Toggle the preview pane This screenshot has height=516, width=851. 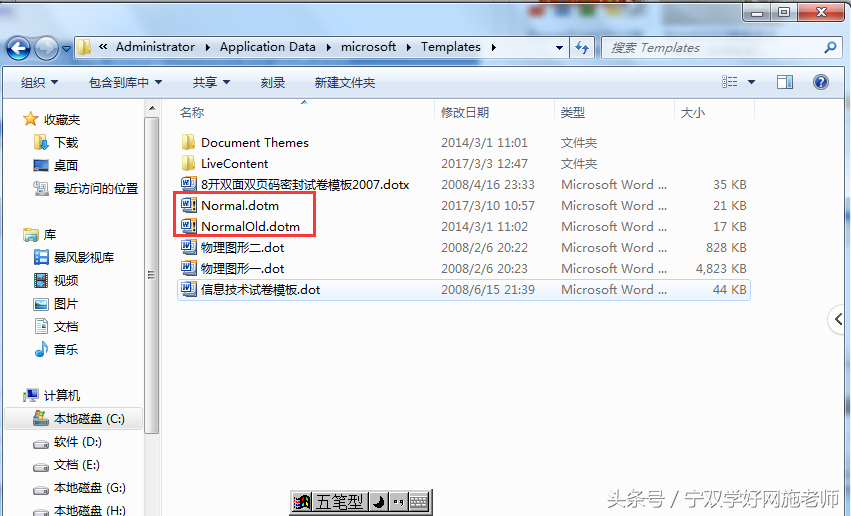click(785, 82)
